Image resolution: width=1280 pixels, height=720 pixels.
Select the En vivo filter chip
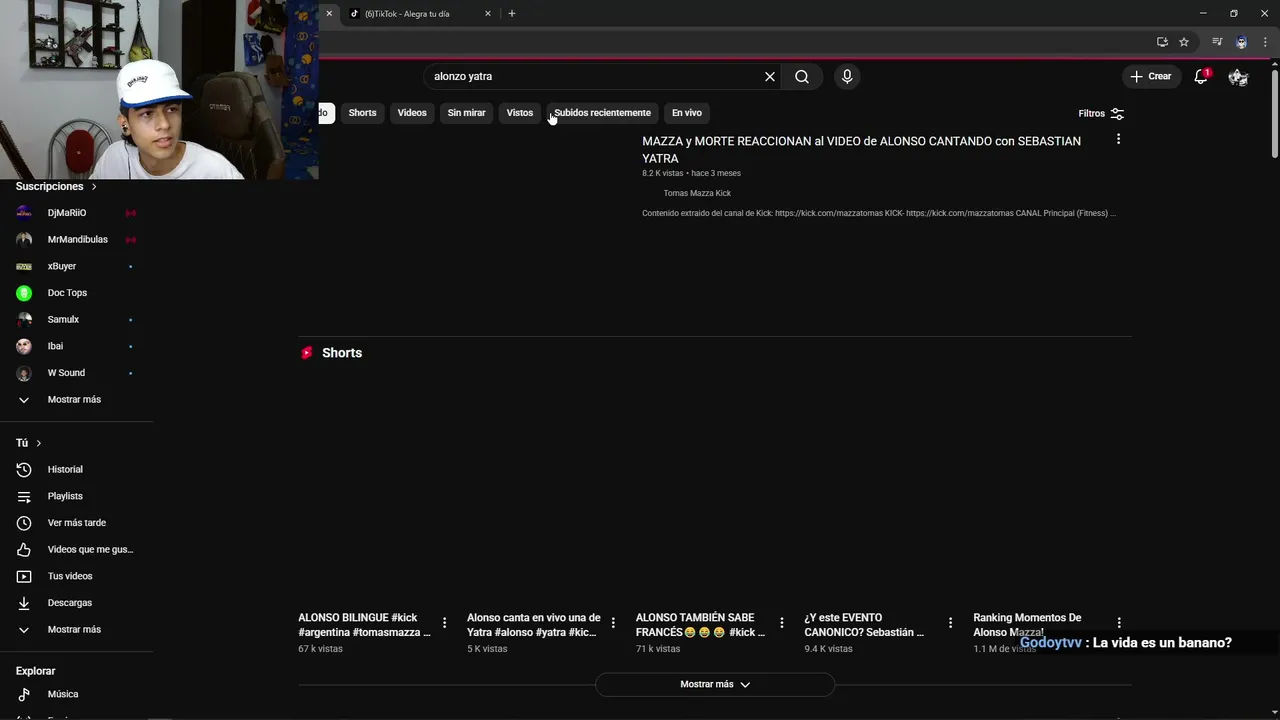687,113
